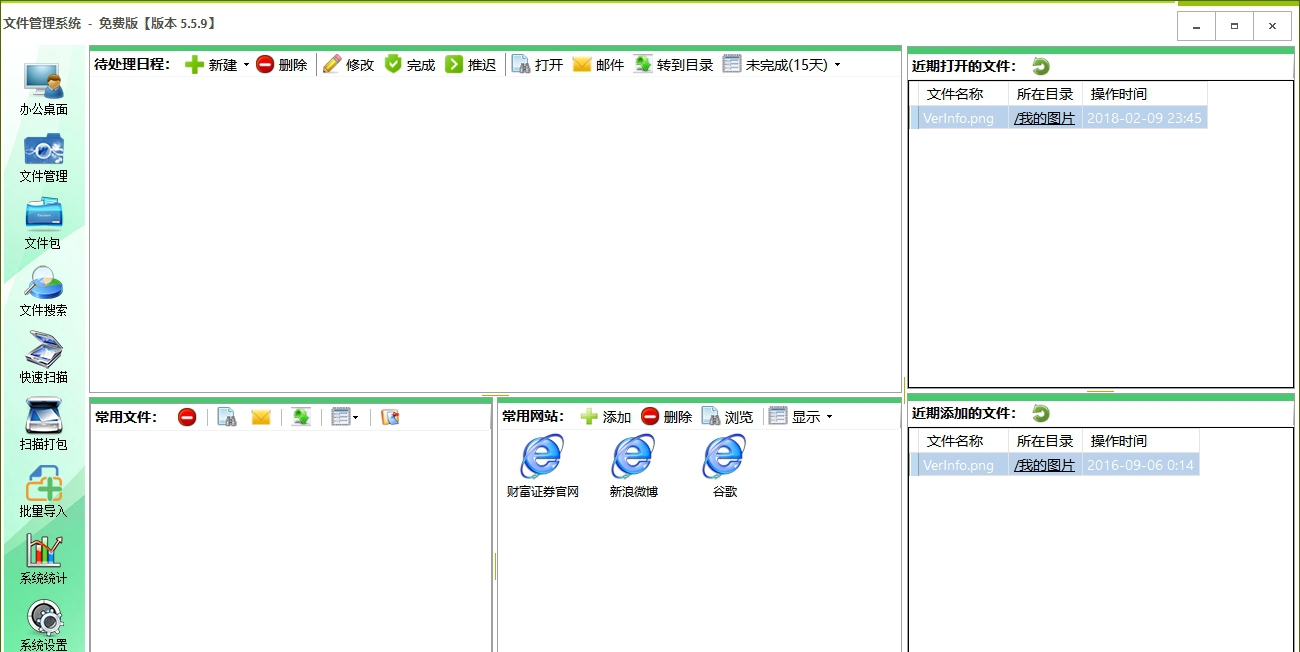This screenshot has height=652, width=1300.
Task: Click the mail icon in 常用文件 toolbar
Action: tap(261, 417)
